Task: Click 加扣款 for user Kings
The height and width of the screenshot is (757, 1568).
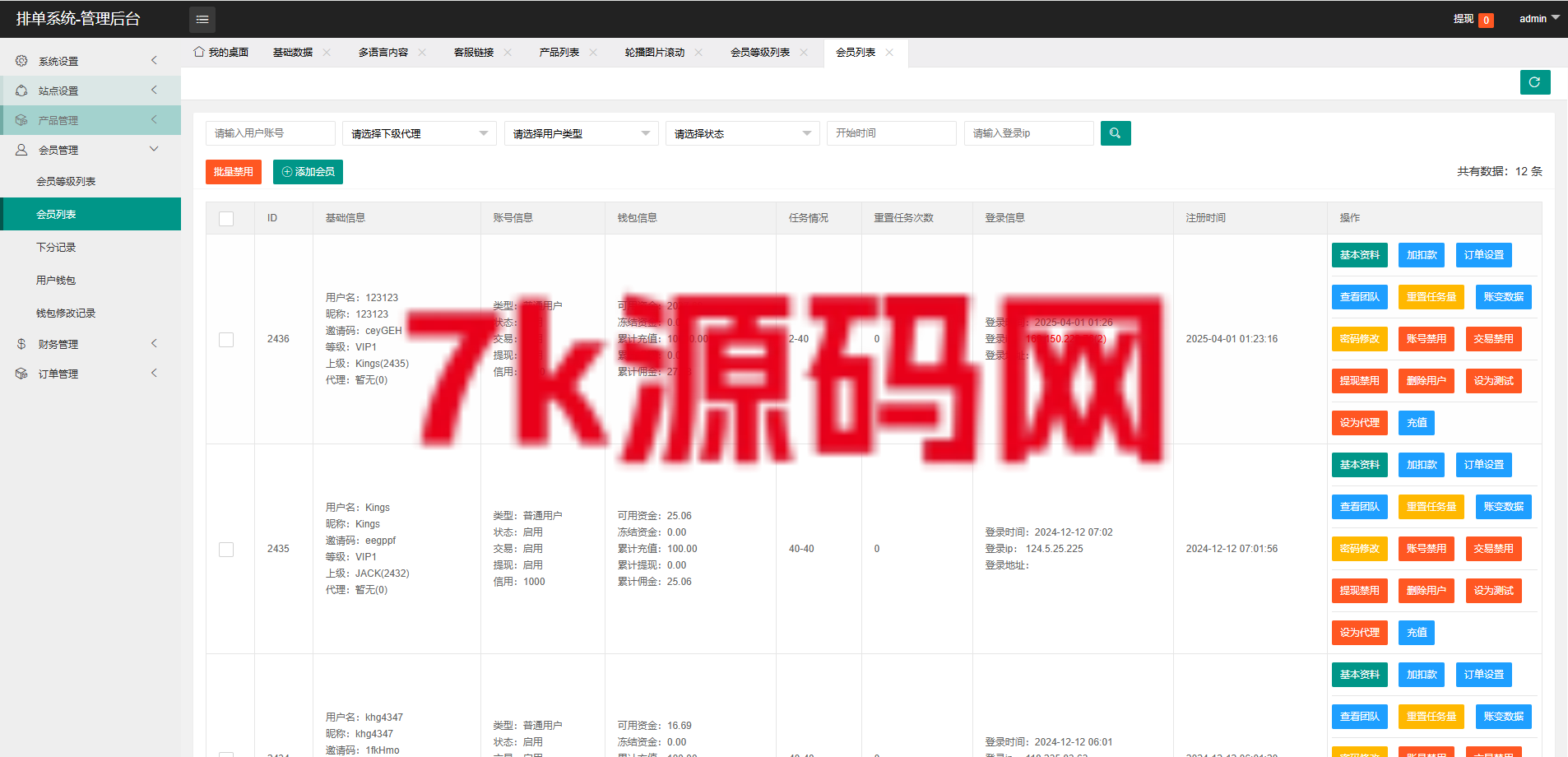Action: [1422, 465]
